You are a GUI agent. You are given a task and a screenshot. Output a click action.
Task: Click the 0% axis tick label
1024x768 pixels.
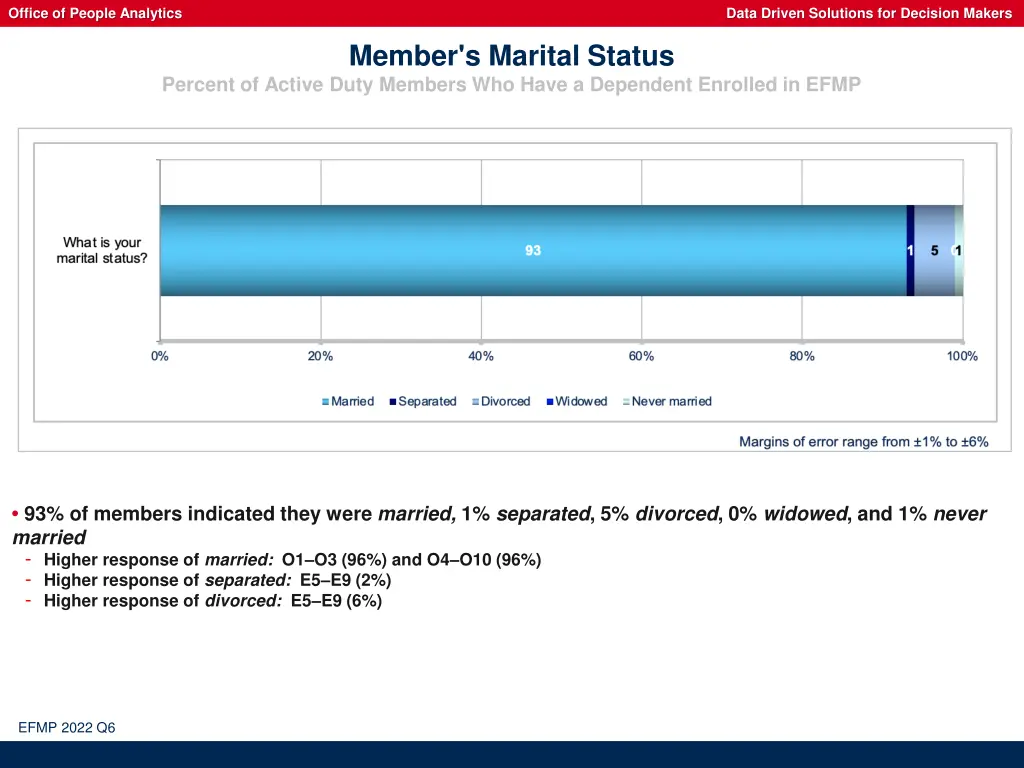[x=160, y=357]
